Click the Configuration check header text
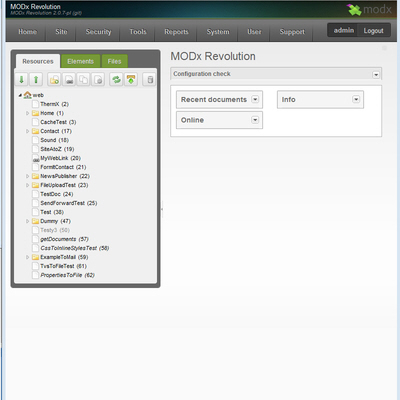The width and height of the screenshot is (400, 400). [202, 74]
